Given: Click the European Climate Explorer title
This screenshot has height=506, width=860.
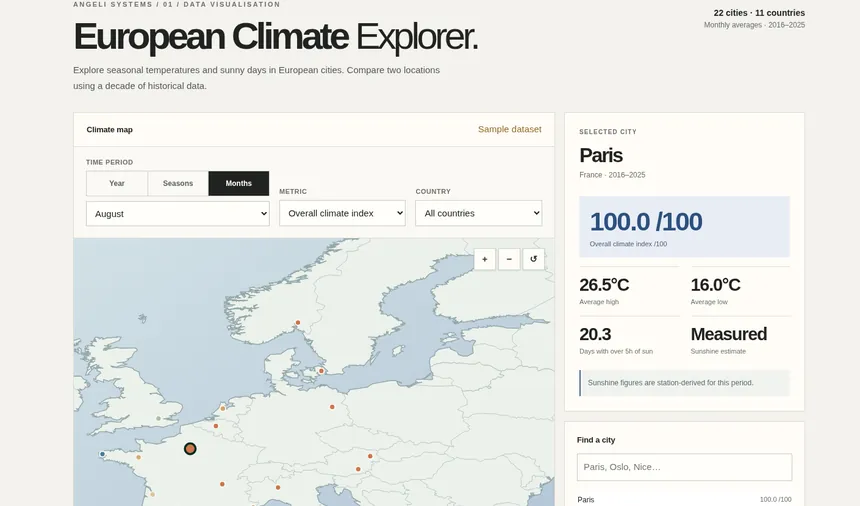Looking at the screenshot, I should tap(275, 37).
